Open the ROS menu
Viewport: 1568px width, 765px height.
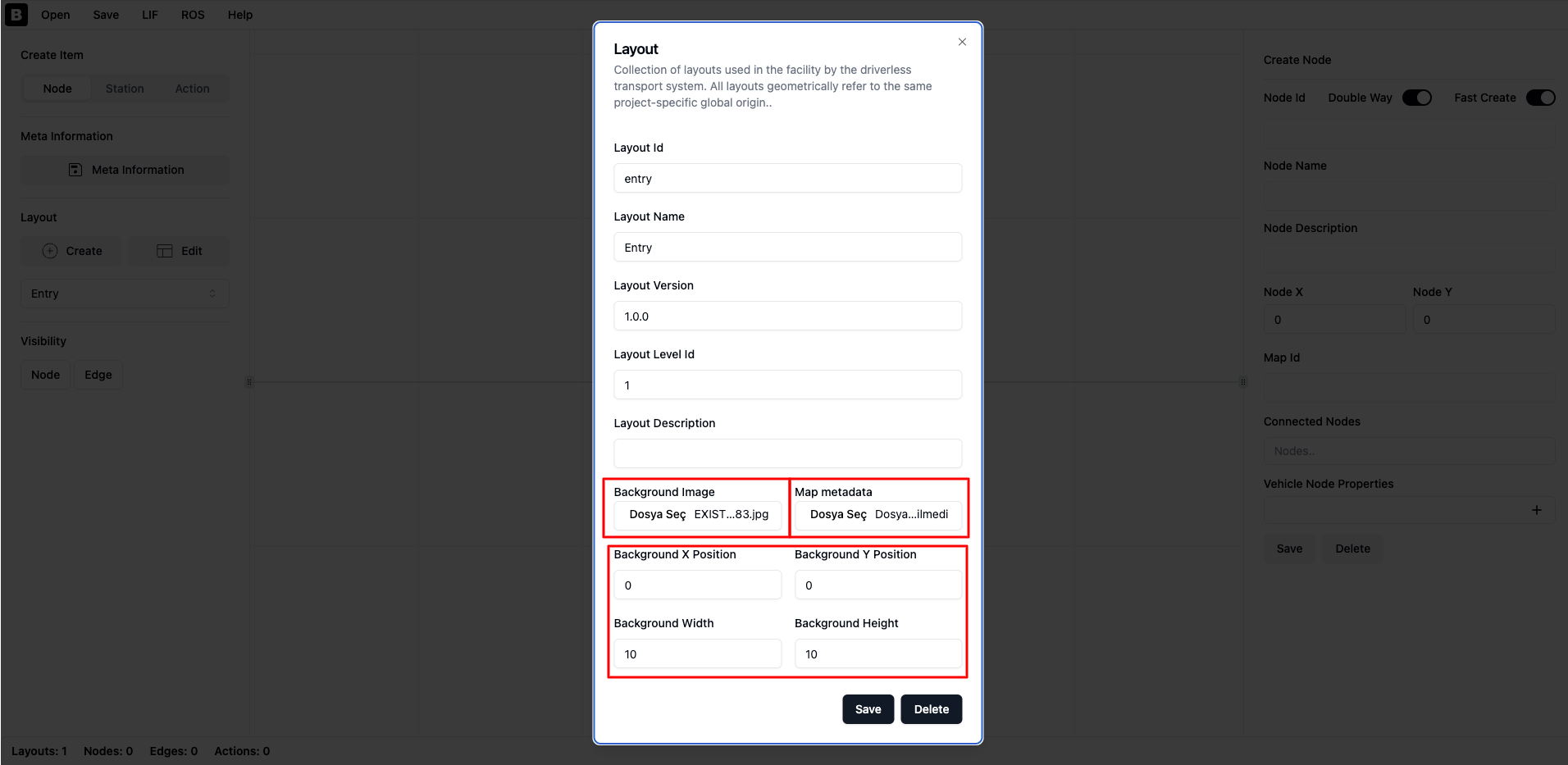click(x=194, y=15)
